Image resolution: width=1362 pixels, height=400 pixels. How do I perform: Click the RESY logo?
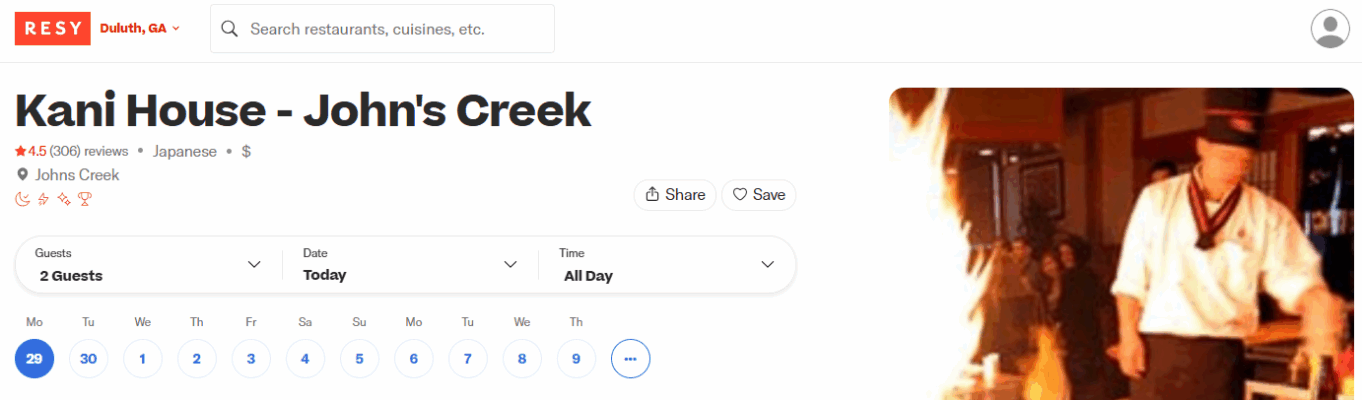click(x=52, y=28)
